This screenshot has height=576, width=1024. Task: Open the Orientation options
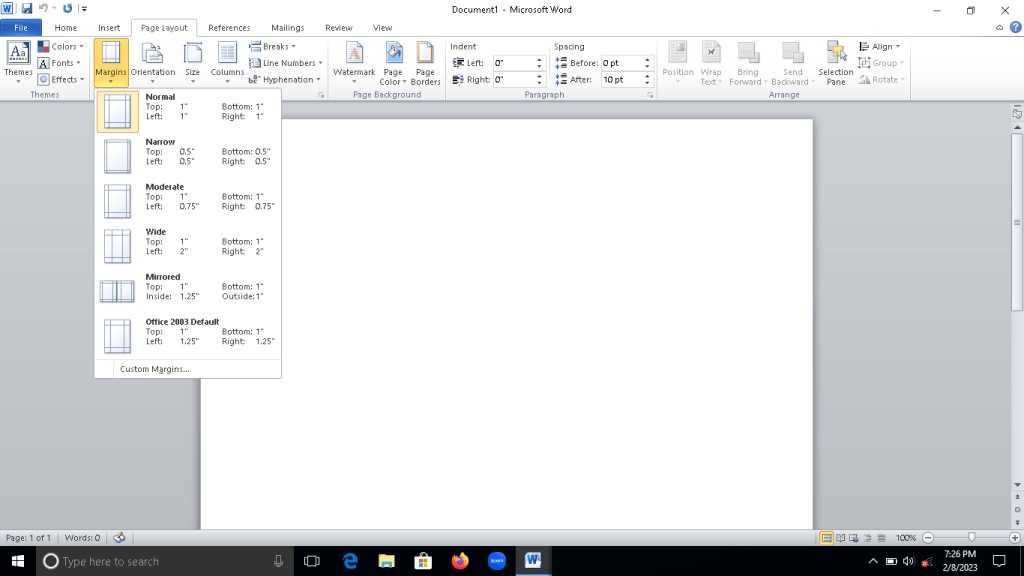pos(153,62)
